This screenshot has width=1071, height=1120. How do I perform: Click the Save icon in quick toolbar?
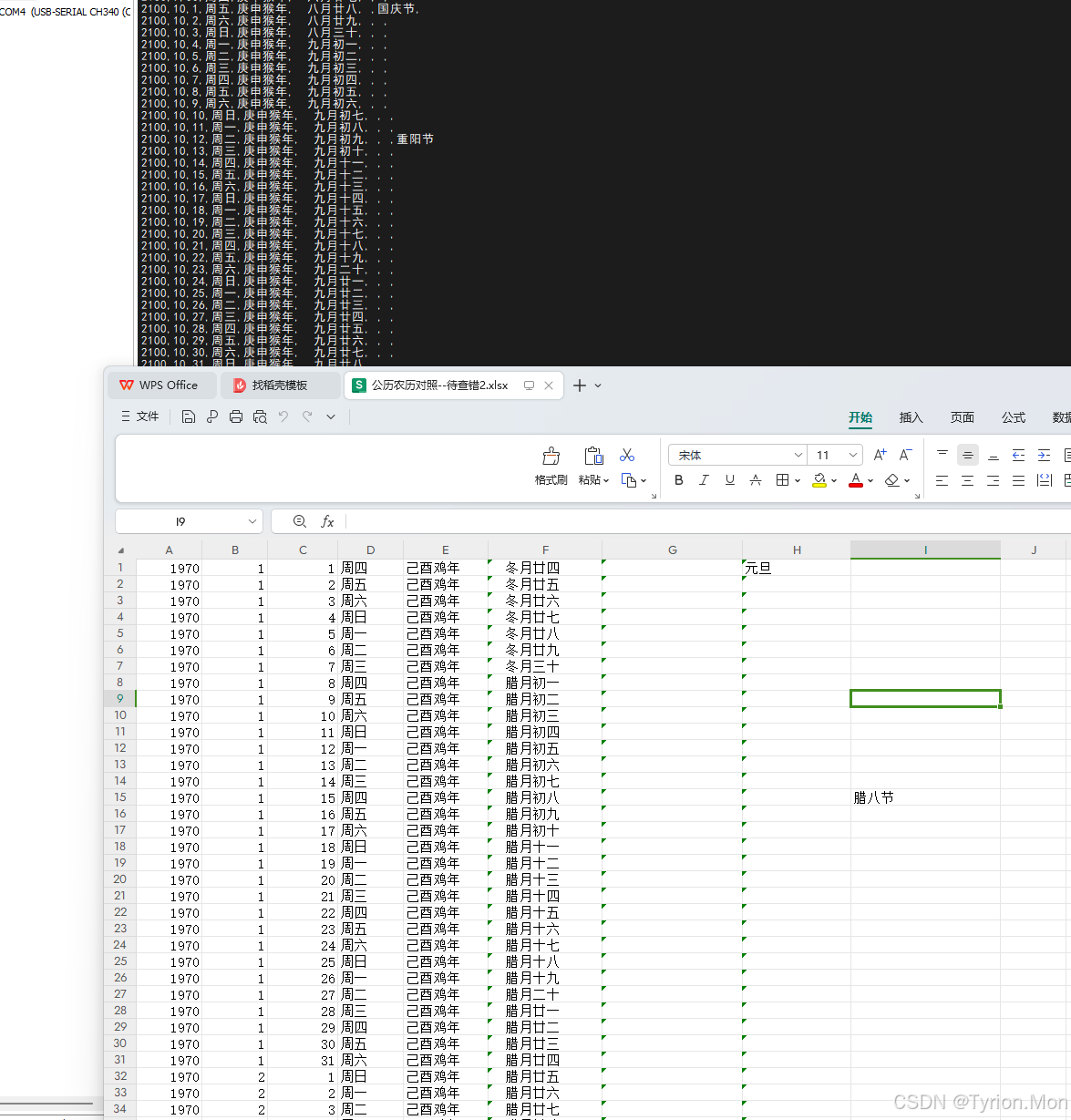click(189, 416)
